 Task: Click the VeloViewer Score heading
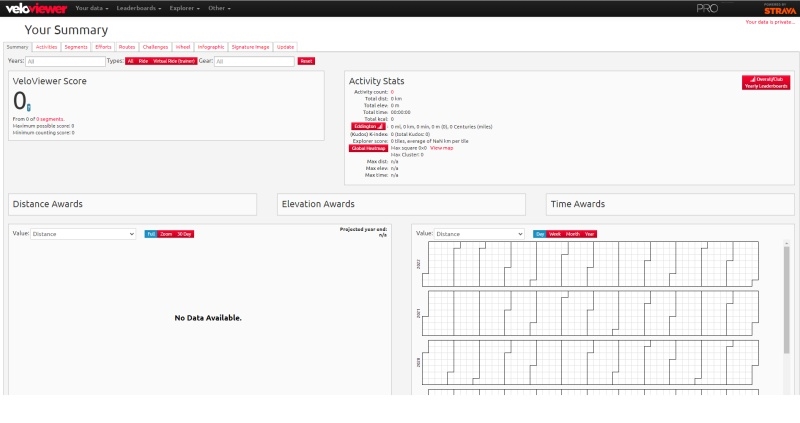(x=49, y=81)
